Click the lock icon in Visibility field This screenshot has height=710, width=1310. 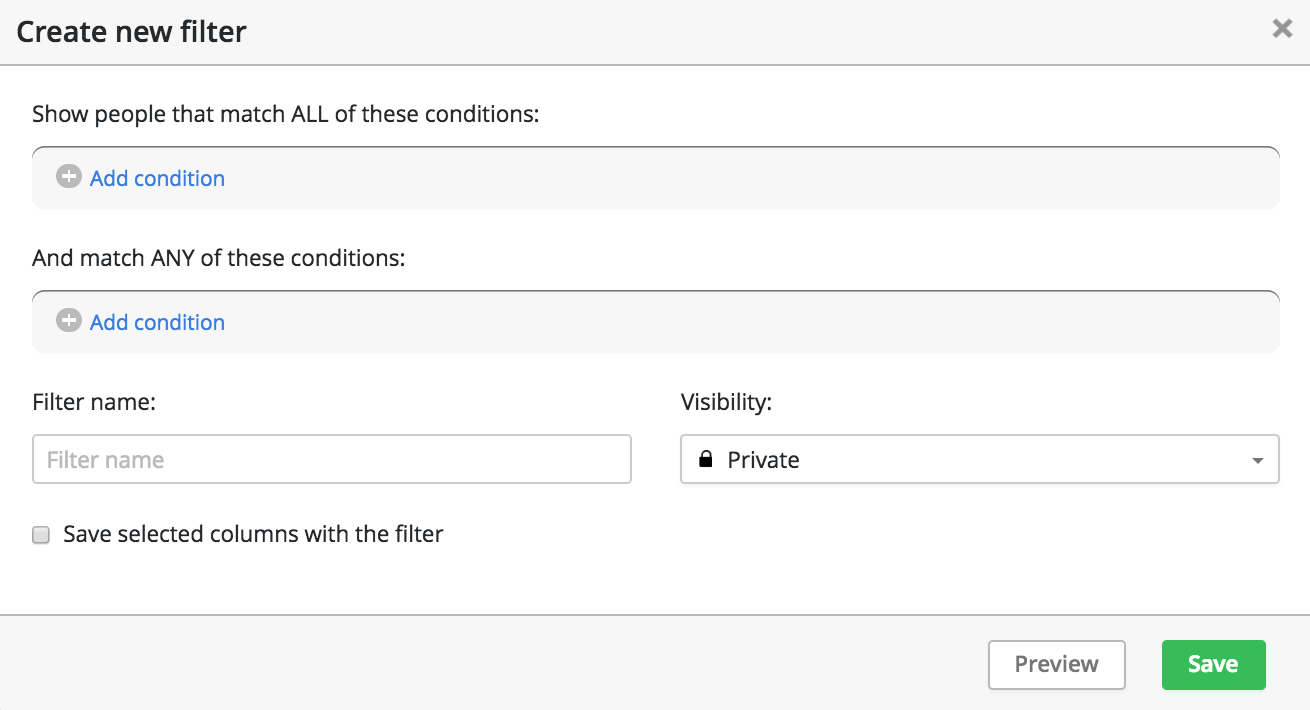click(705, 460)
